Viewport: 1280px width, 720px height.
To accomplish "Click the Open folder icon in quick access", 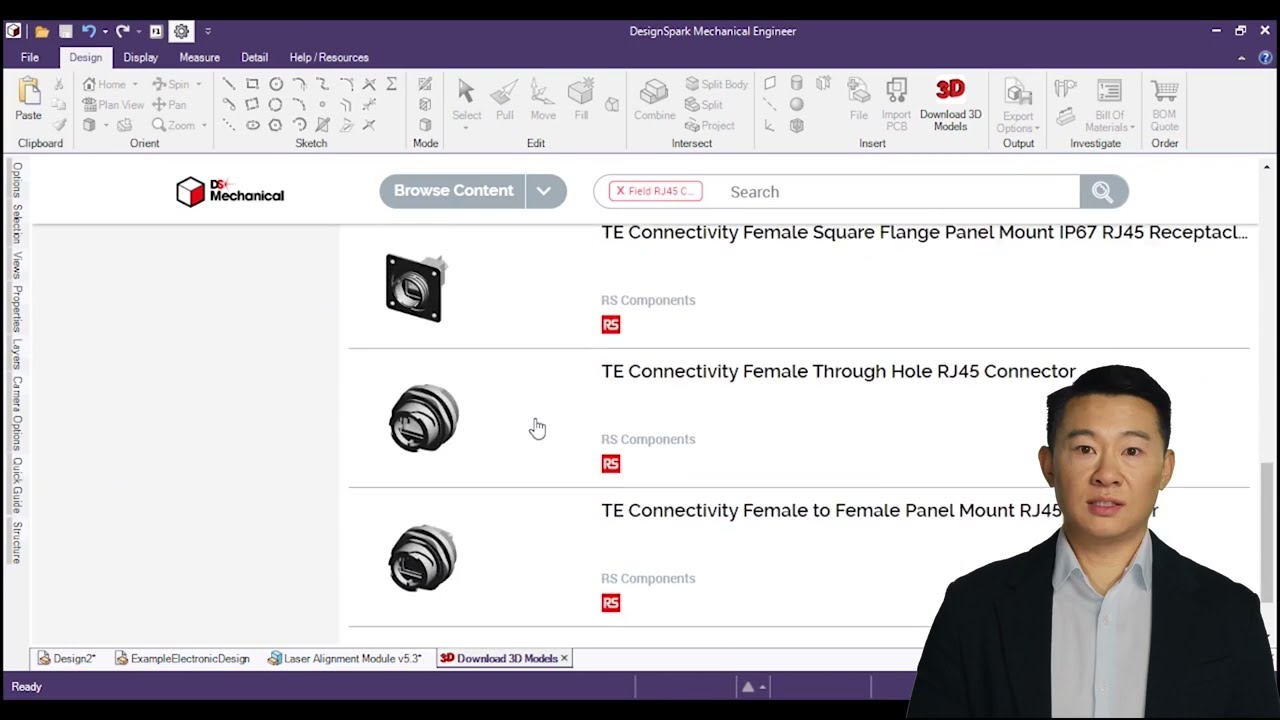I will pos(42,31).
